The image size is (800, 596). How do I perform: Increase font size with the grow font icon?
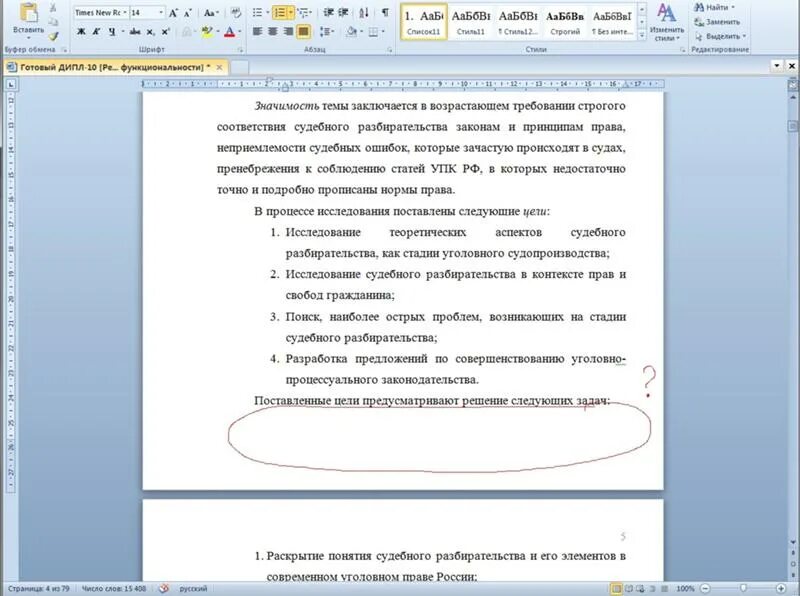173,13
